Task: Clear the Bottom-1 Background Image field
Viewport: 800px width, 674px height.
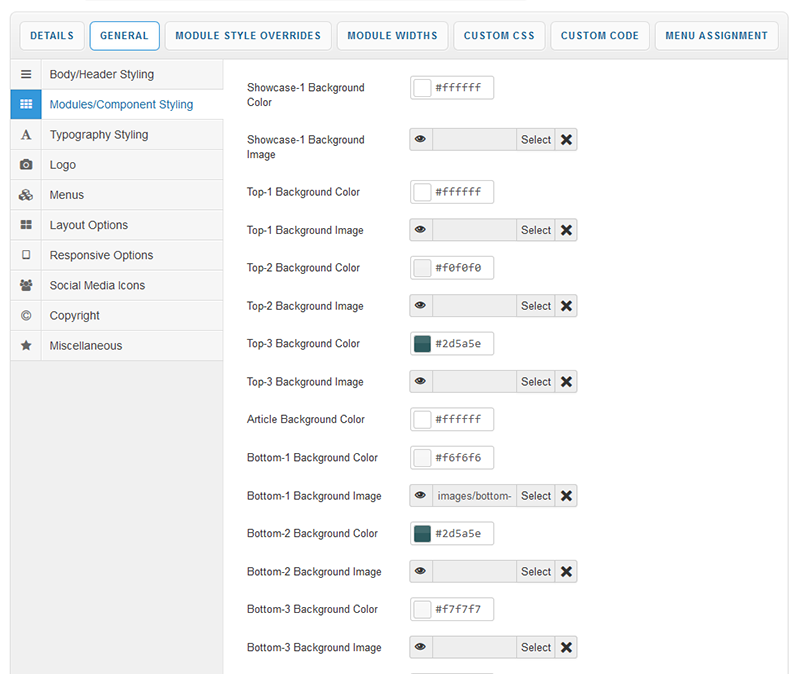Action: click(566, 496)
